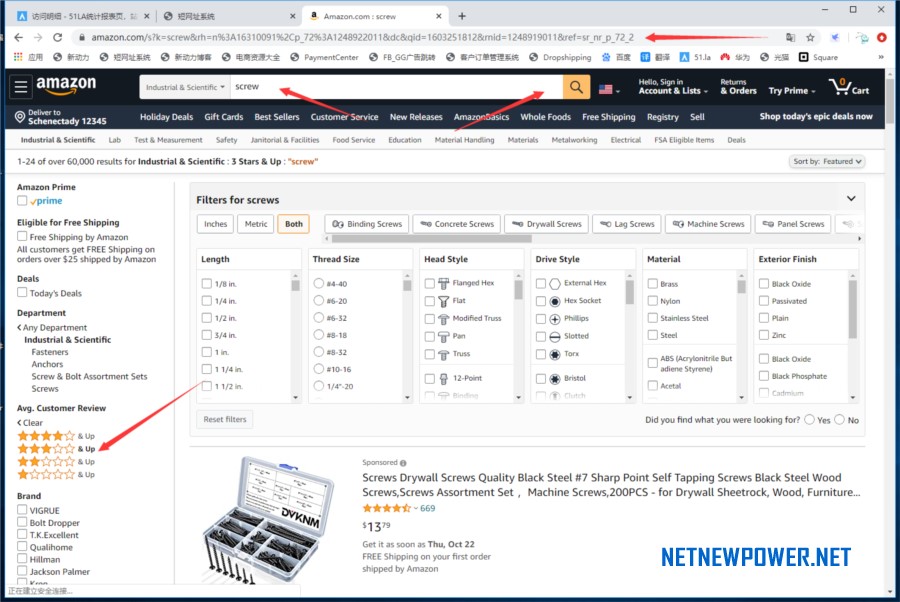The width and height of the screenshot is (900, 602).
Task: Open the Square bookmark
Action: (x=818, y=57)
